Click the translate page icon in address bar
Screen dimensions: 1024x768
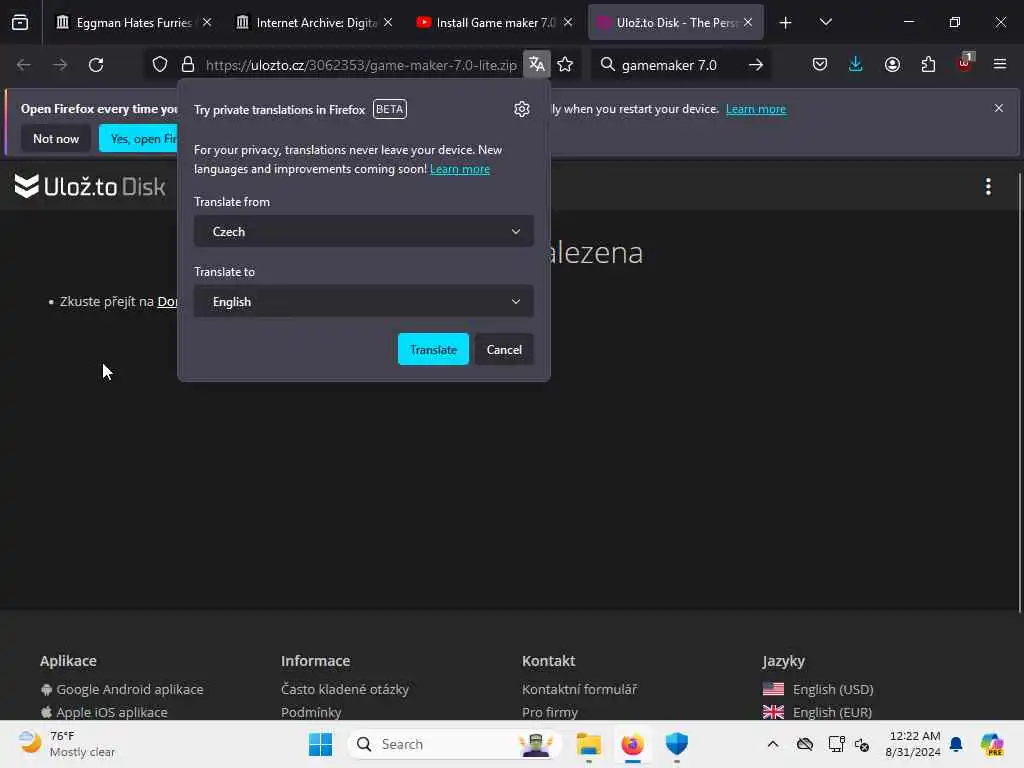pyautogui.click(x=537, y=64)
